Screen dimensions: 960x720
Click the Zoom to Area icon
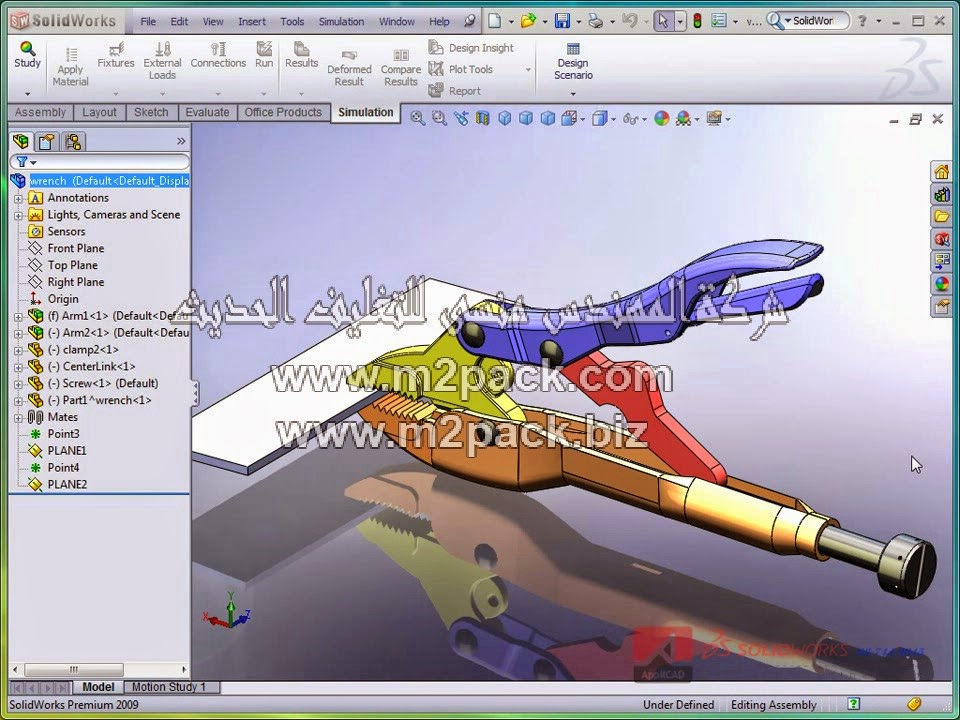pos(439,118)
